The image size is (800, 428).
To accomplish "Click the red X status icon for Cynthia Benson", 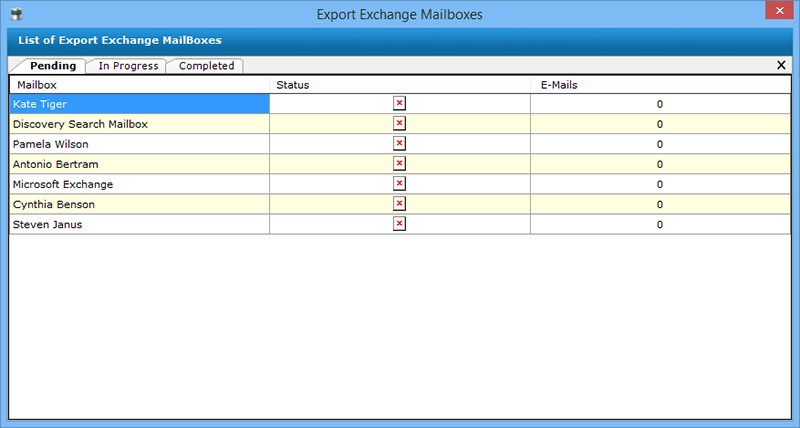I will pos(399,204).
